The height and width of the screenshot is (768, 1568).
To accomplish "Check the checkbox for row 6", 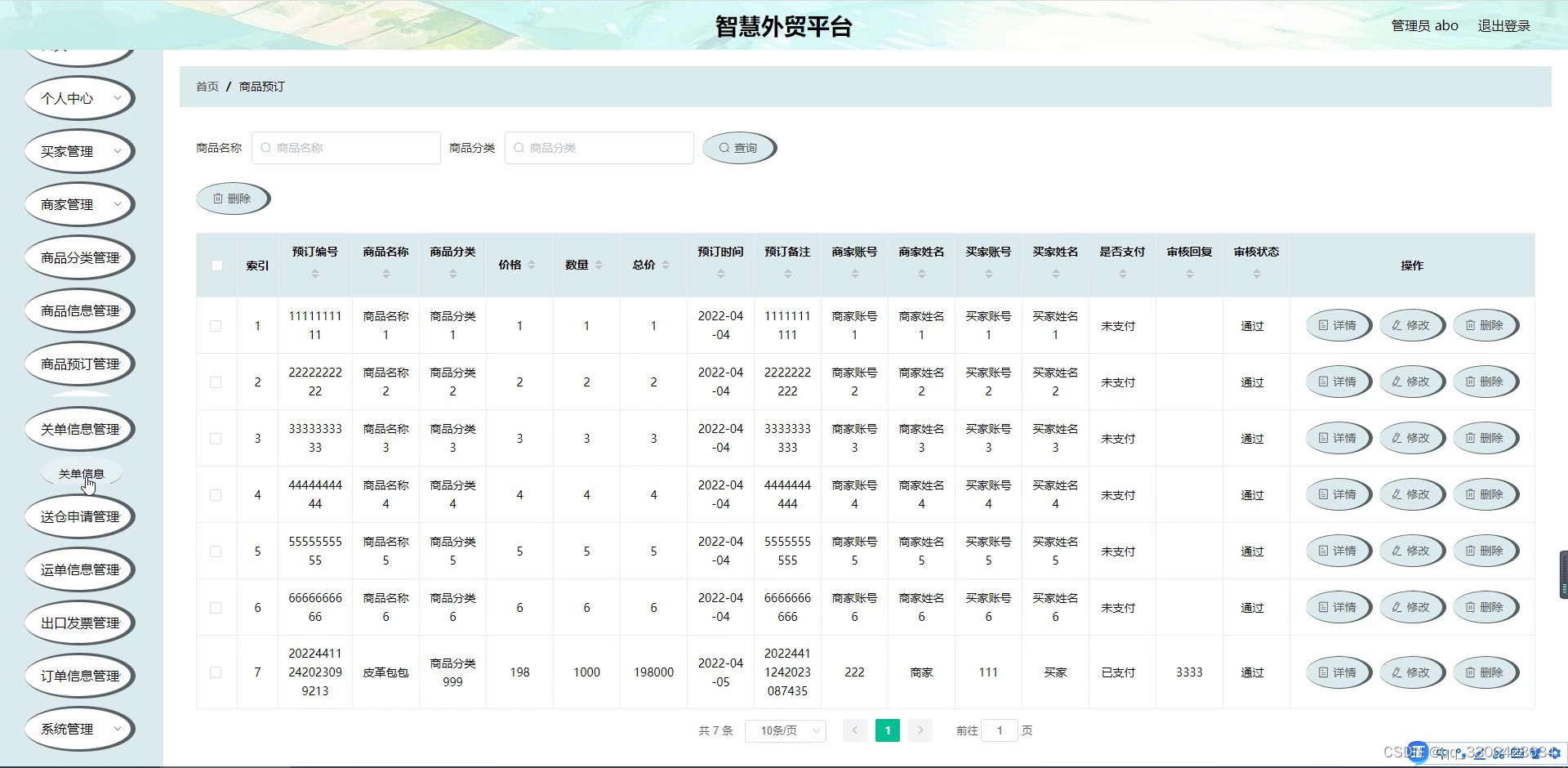I will [216, 608].
